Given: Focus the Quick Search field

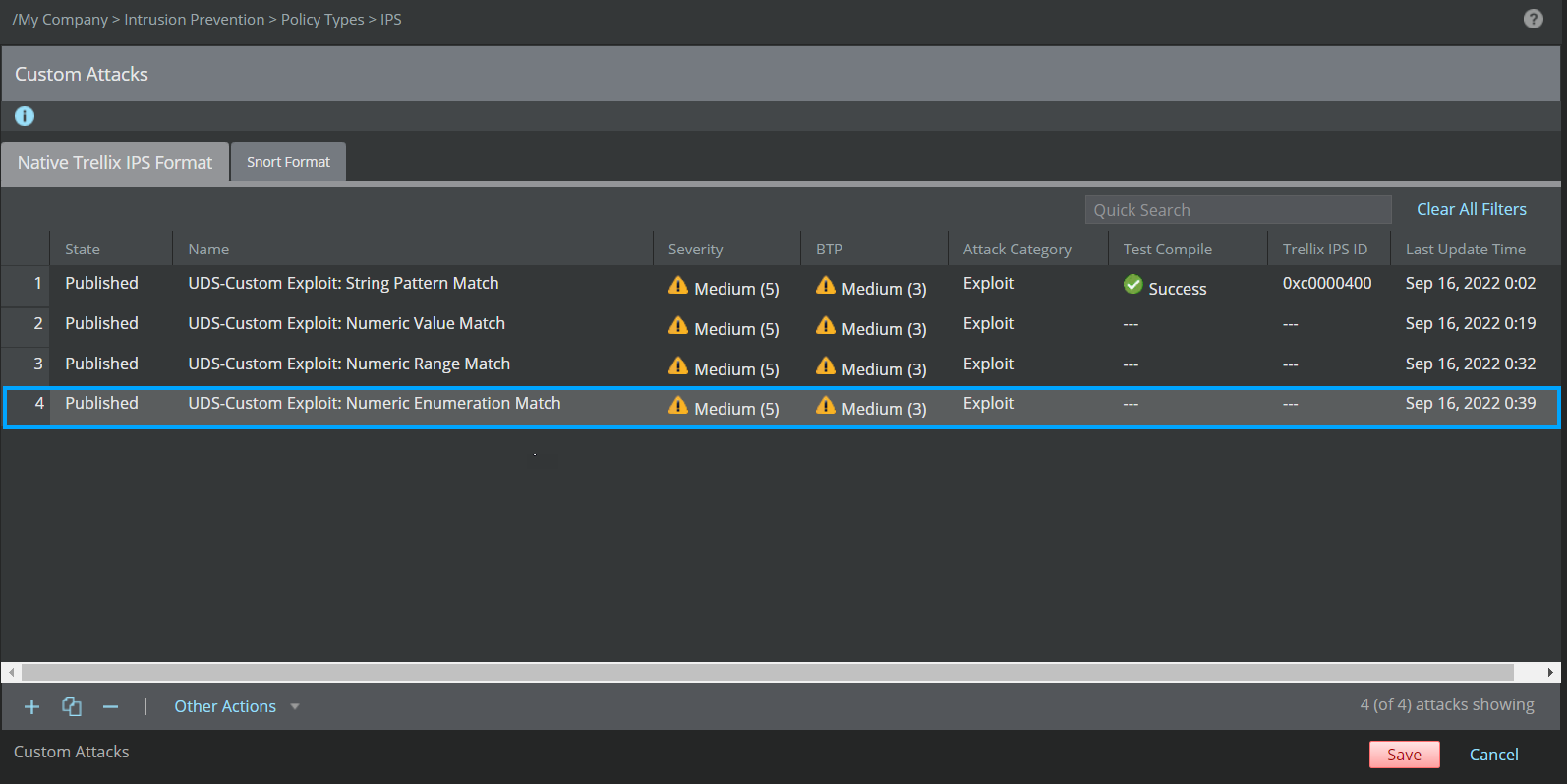Looking at the screenshot, I should coord(1238,209).
